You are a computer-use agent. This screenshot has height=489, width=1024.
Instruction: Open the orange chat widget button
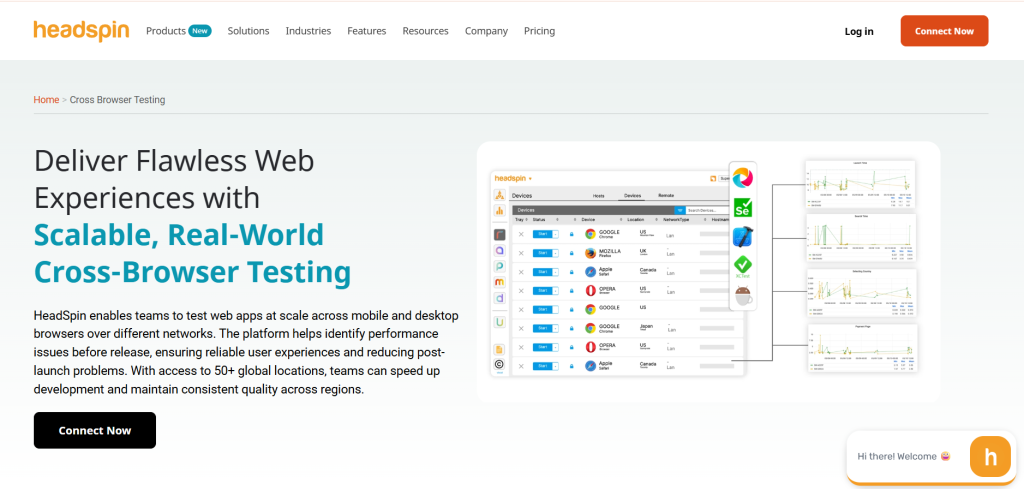click(990, 458)
